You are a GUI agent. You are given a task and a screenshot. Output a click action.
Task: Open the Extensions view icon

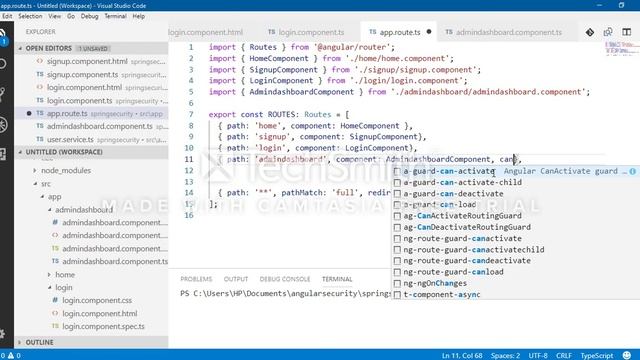[3, 154]
